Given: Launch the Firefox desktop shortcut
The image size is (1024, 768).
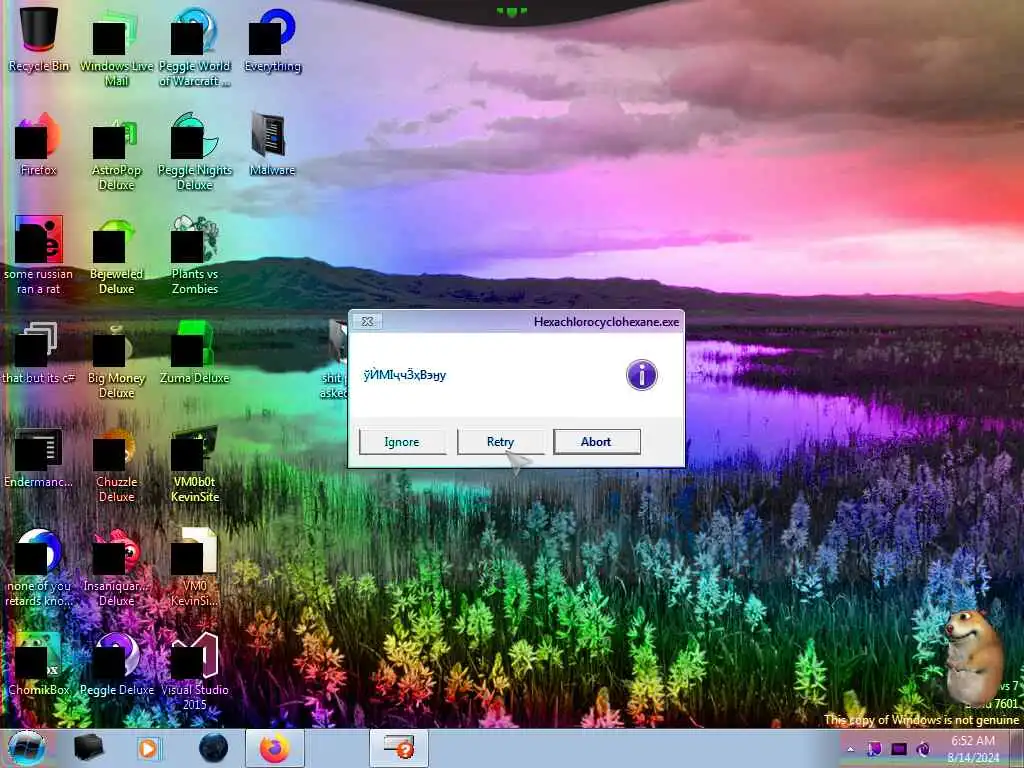Looking at the screenshot, I should point(39,145).
